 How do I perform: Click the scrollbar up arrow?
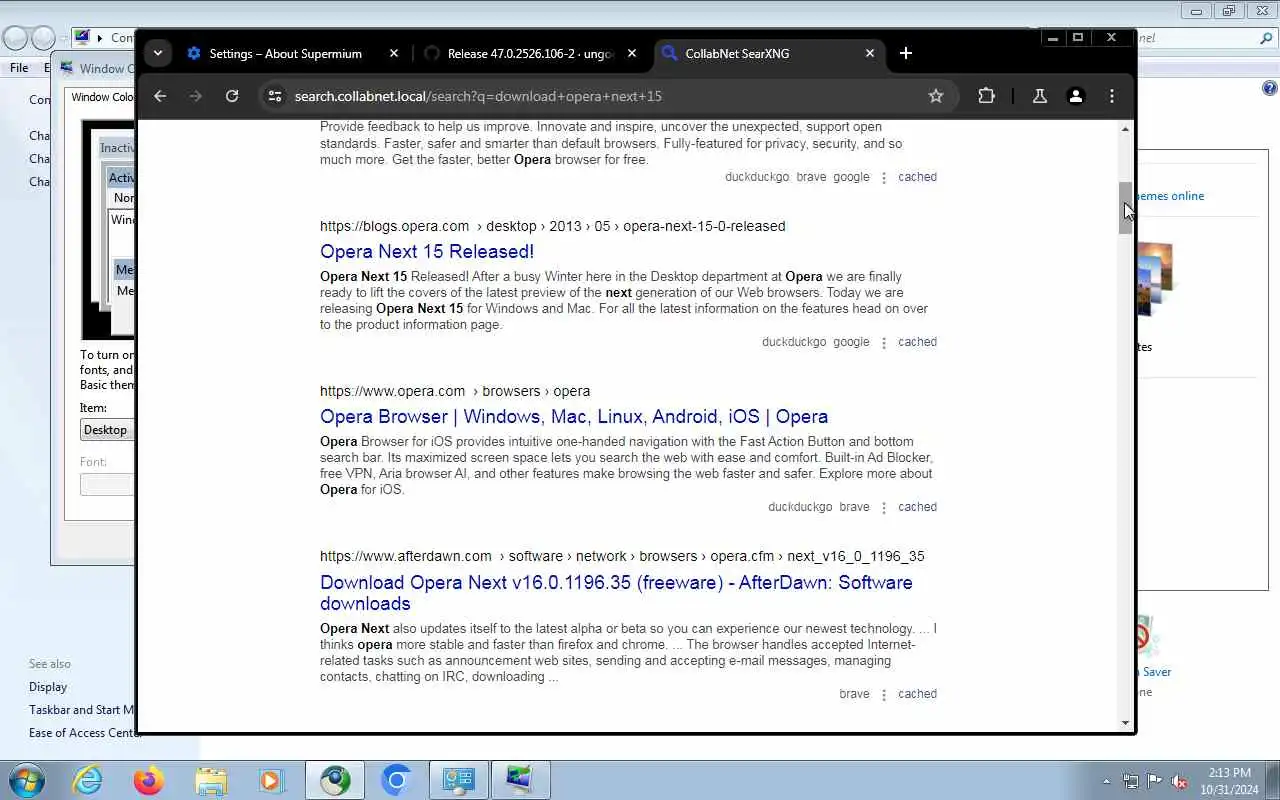coord(1125,129)
